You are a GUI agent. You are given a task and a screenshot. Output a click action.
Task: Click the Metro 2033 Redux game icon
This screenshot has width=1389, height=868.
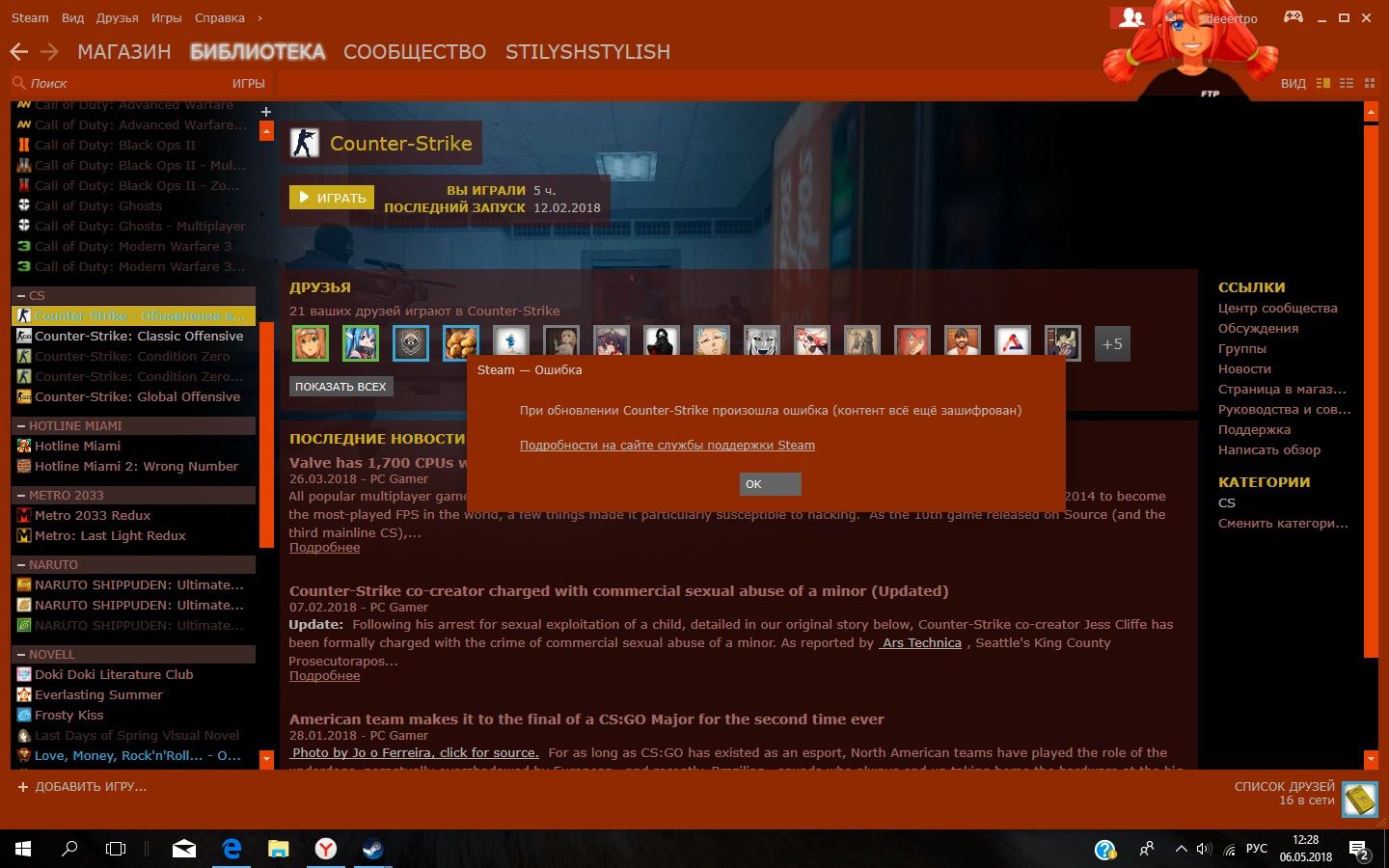click(x=24, y=515)
